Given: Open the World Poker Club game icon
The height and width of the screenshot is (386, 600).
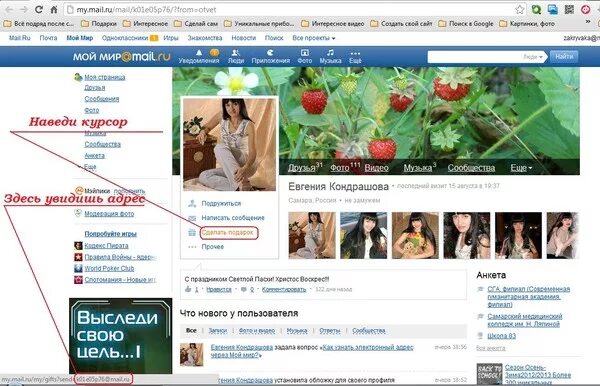Looking at the screenshot, I should pos(78,268).
